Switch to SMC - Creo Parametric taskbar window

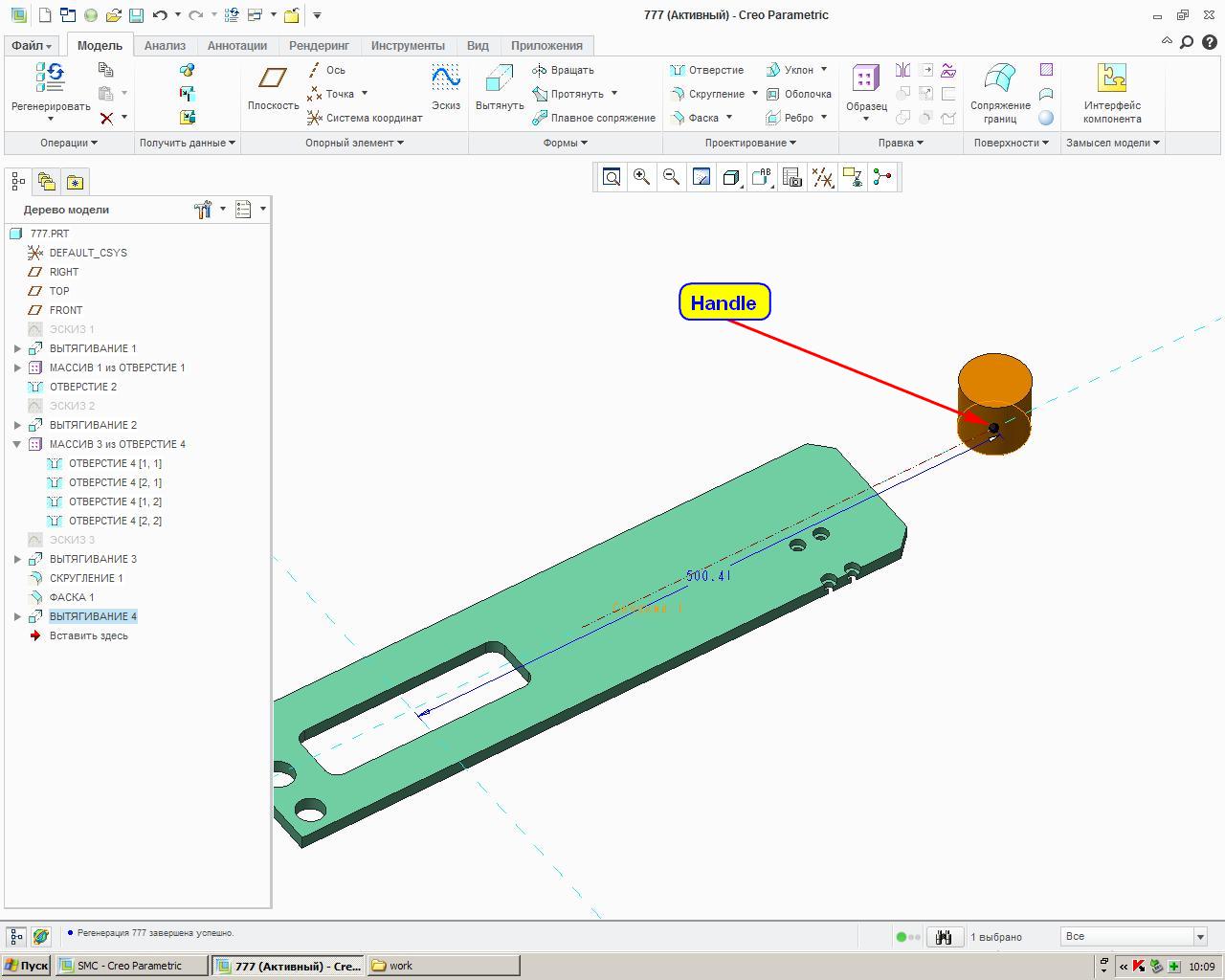tap(131, 966)
